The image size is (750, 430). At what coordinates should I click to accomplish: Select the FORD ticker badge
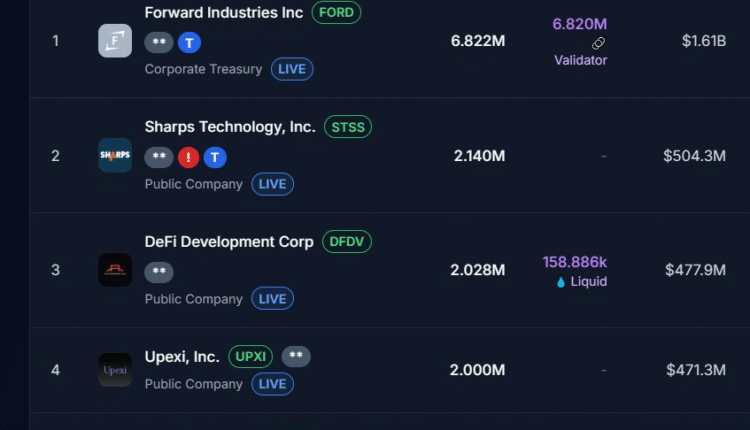(x=336, y=13)
